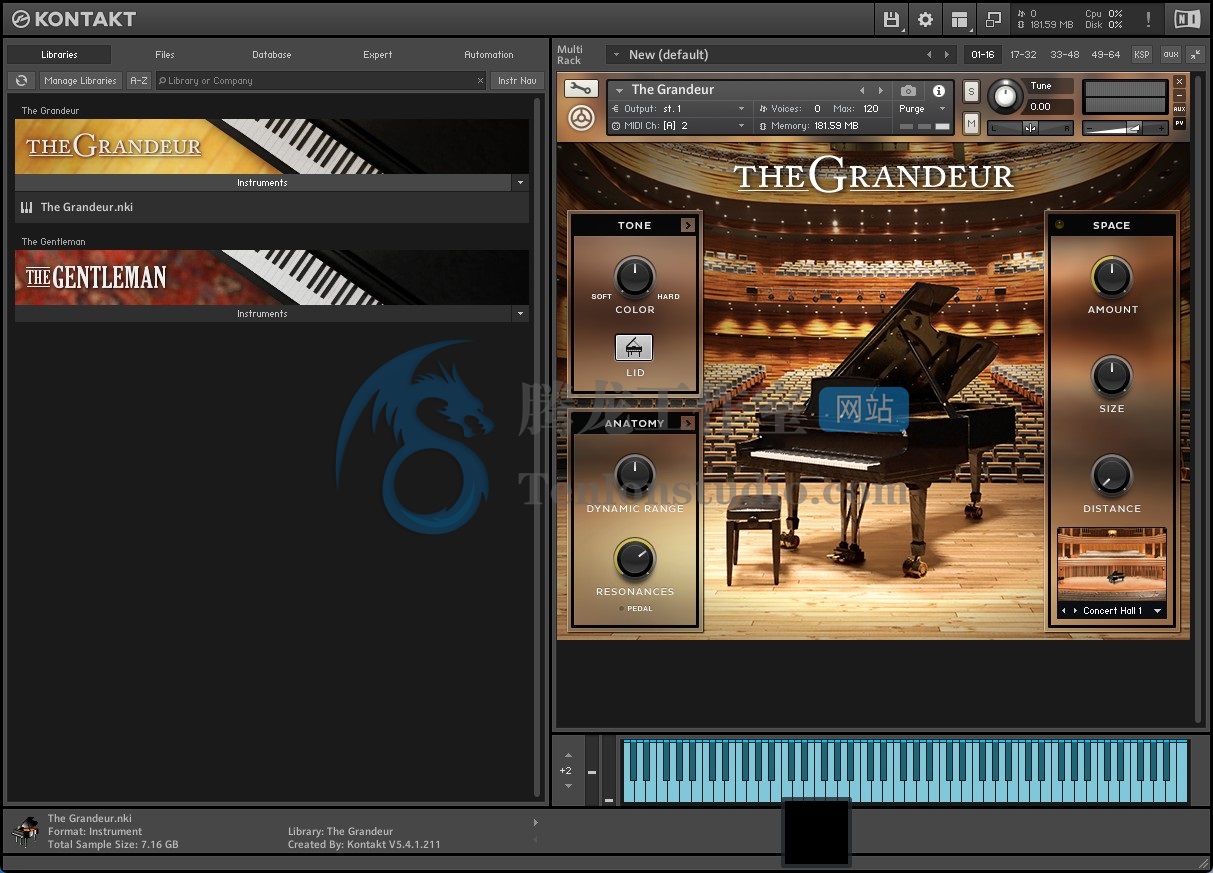Open Anatomy panel settings arrow icon
Image resolution: width=1213 pixels, height=873 pixels.
pyautogui.click(x=688, y=424)
